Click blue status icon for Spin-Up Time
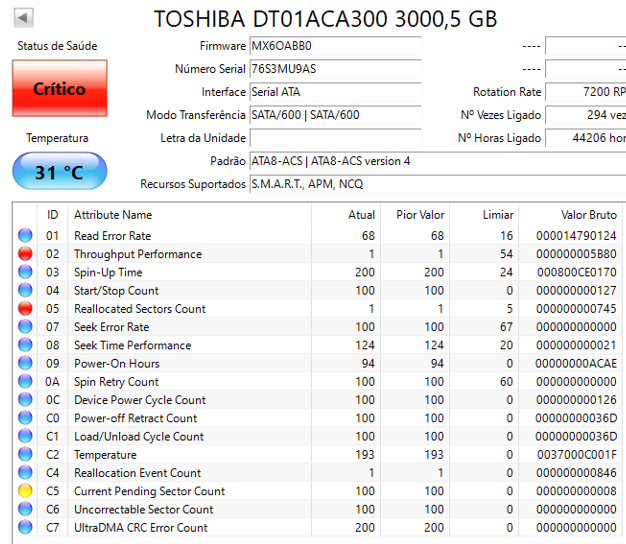Image resolution: width=626 pixels, height=544 pixels. (x=25, y=272)
